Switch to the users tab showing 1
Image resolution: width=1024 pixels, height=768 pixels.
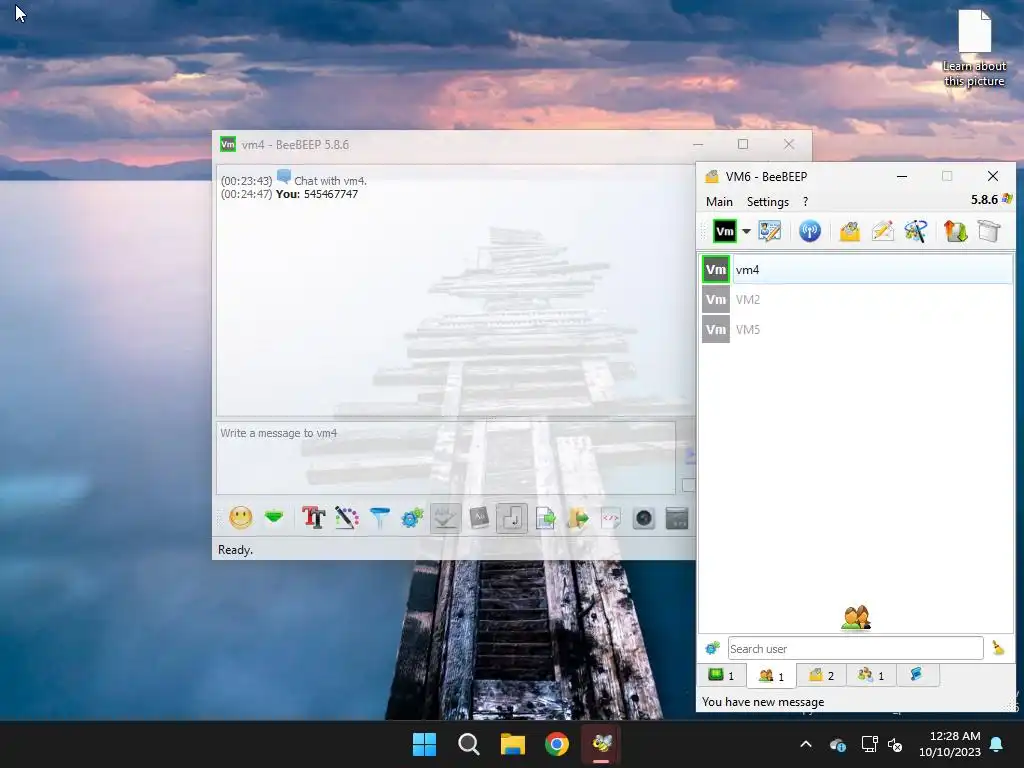[771, 676]
